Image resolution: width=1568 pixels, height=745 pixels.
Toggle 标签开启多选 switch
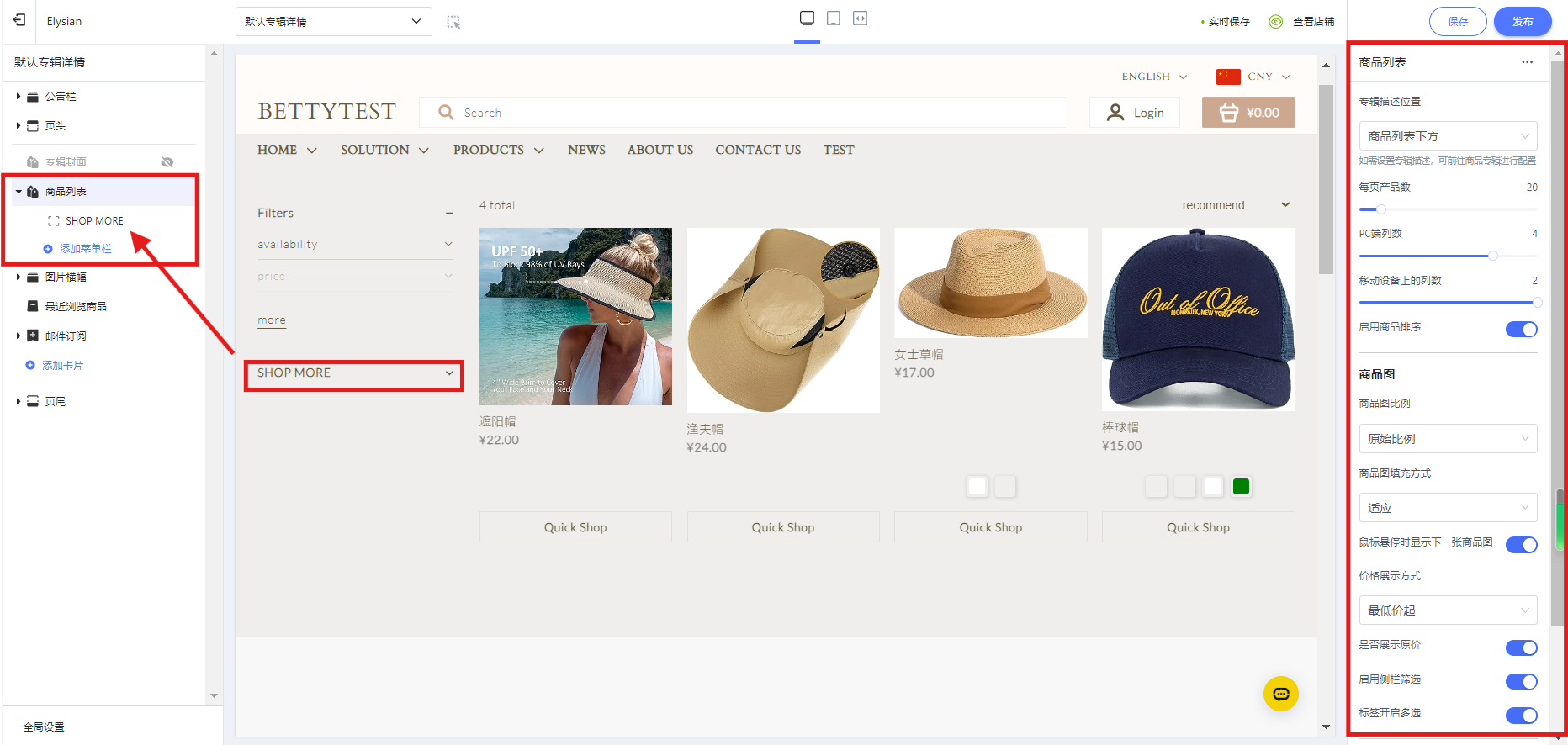[1521, 716]
